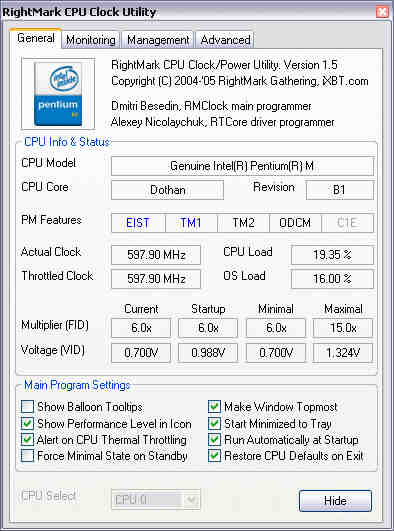Click the Maximal multiplier value 15.0x
This screenshot has height=531, width=394.
[x=343, y=328]
